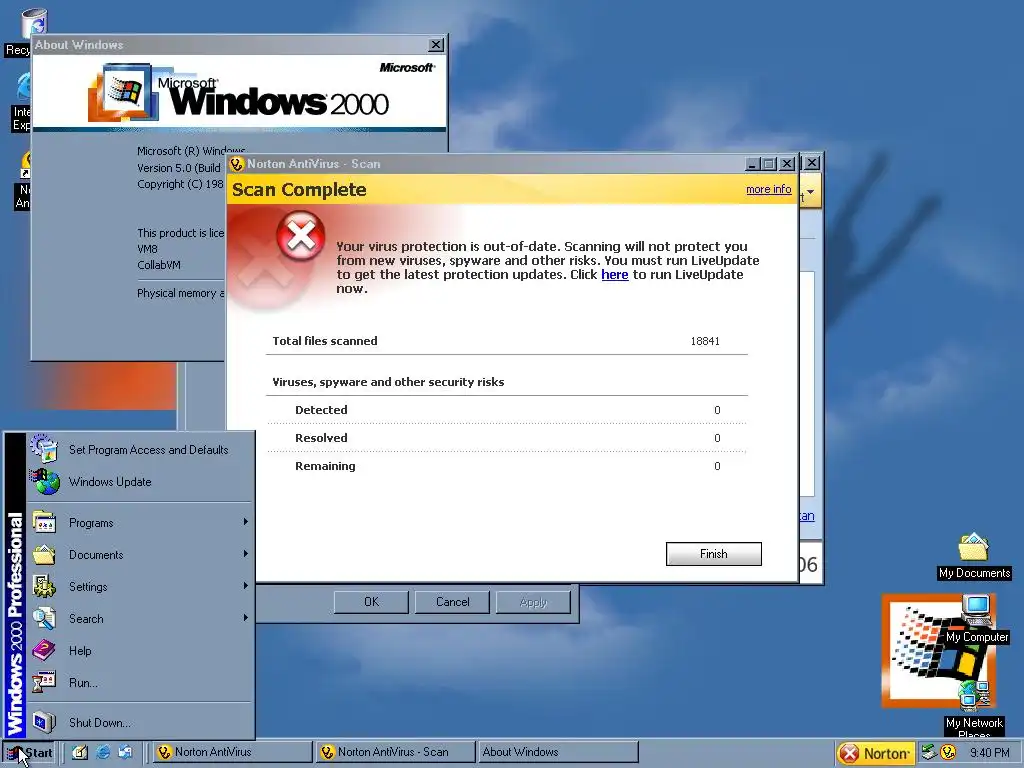Image resolution: width=1024 pixels, height=768 pixels.
Task: Click the Set Program Access icon
Action: pyautogui.click(x=44, y=448)
